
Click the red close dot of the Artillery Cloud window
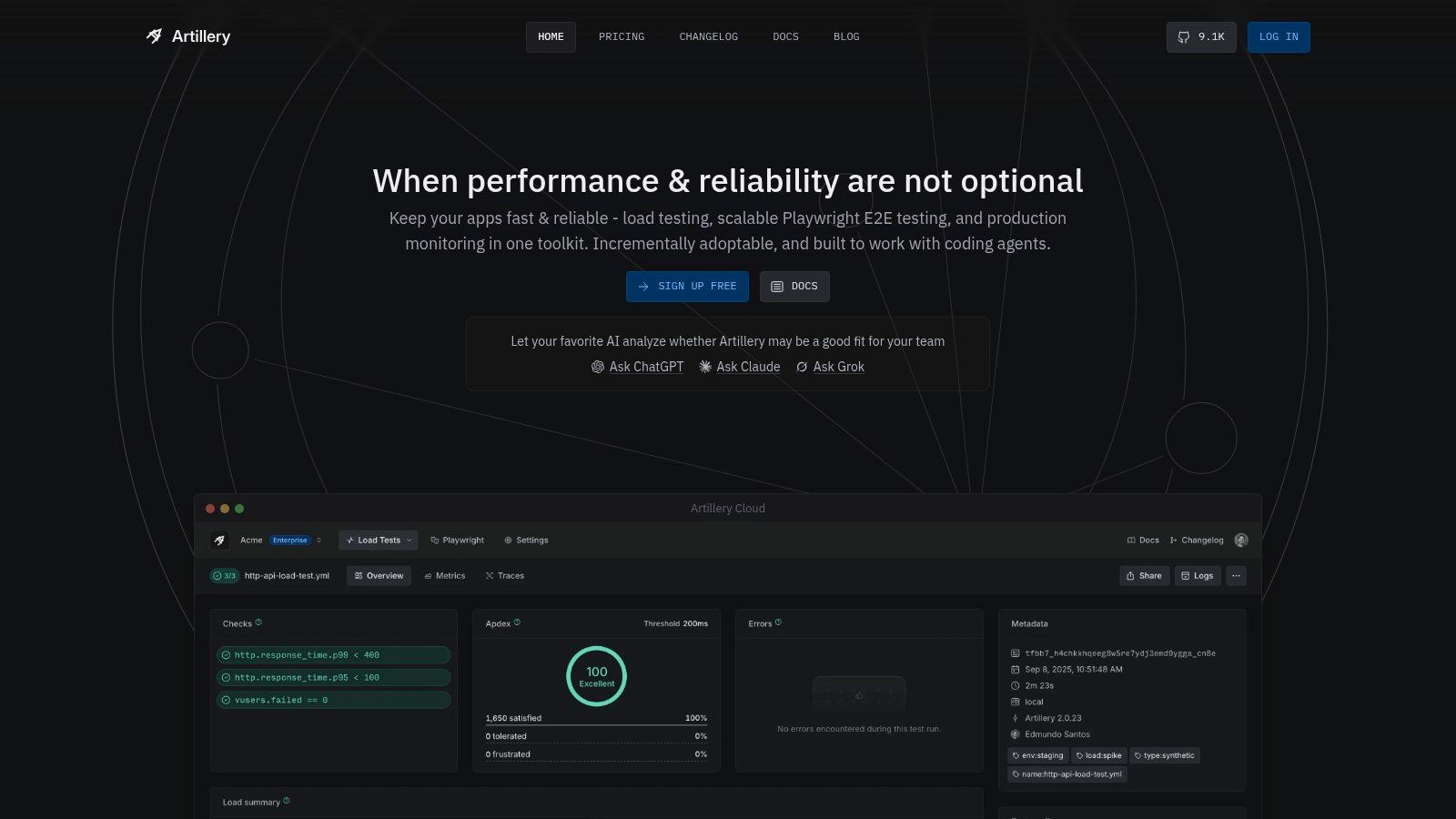click(x=210, y=509)
